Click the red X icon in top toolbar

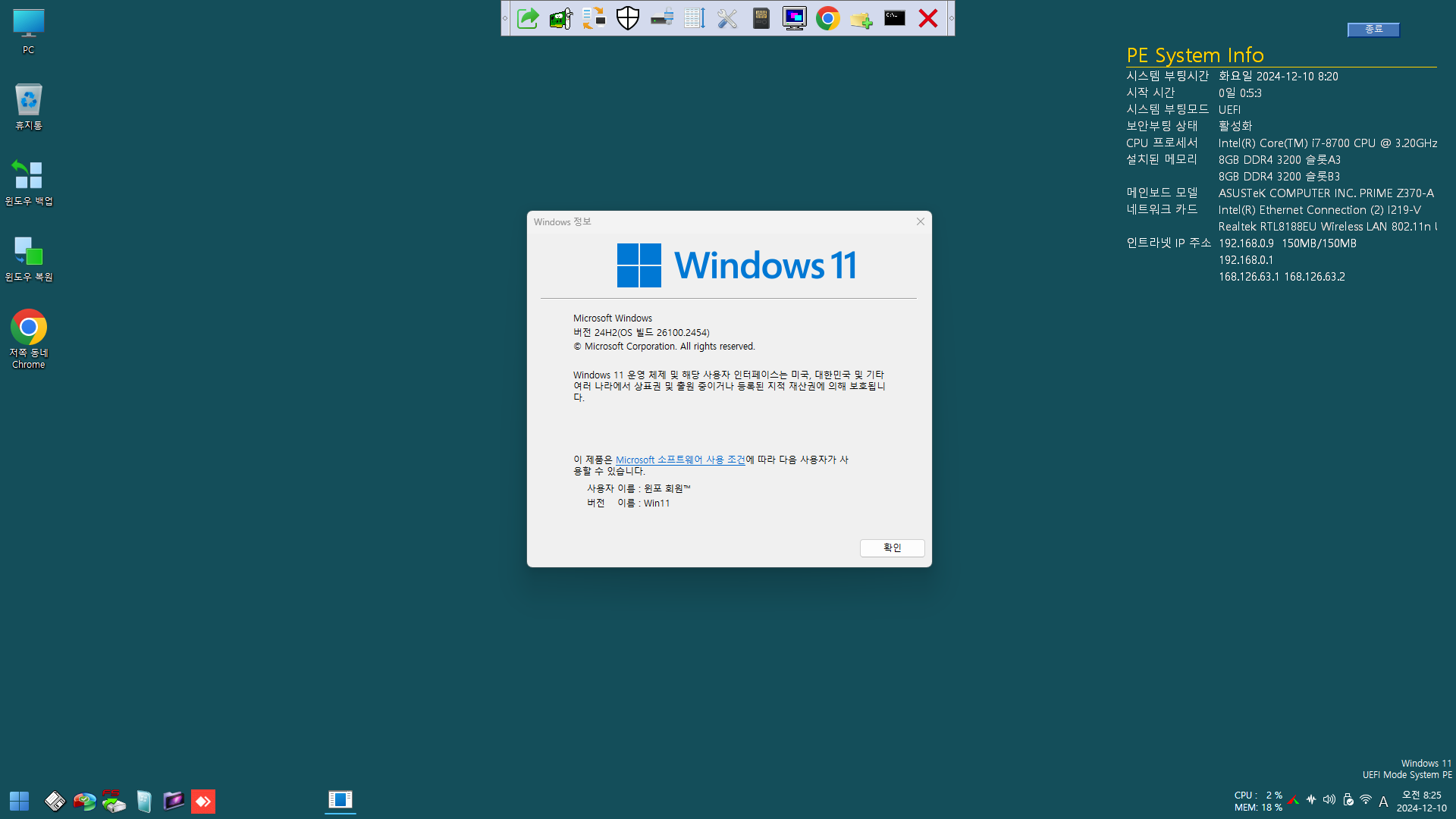928,18
